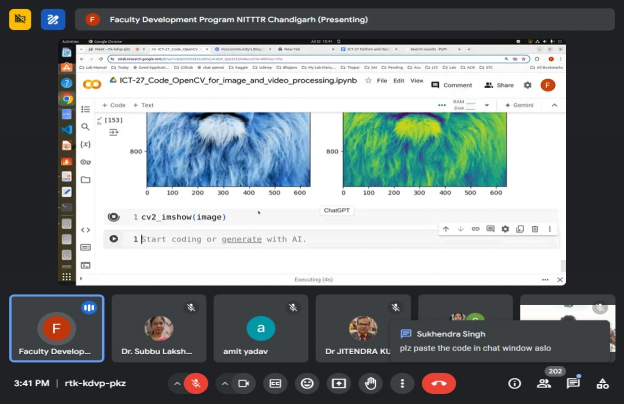Open the Gemini assistant button
The width and height of the screenshot is (624, 405).
[519, 105]
